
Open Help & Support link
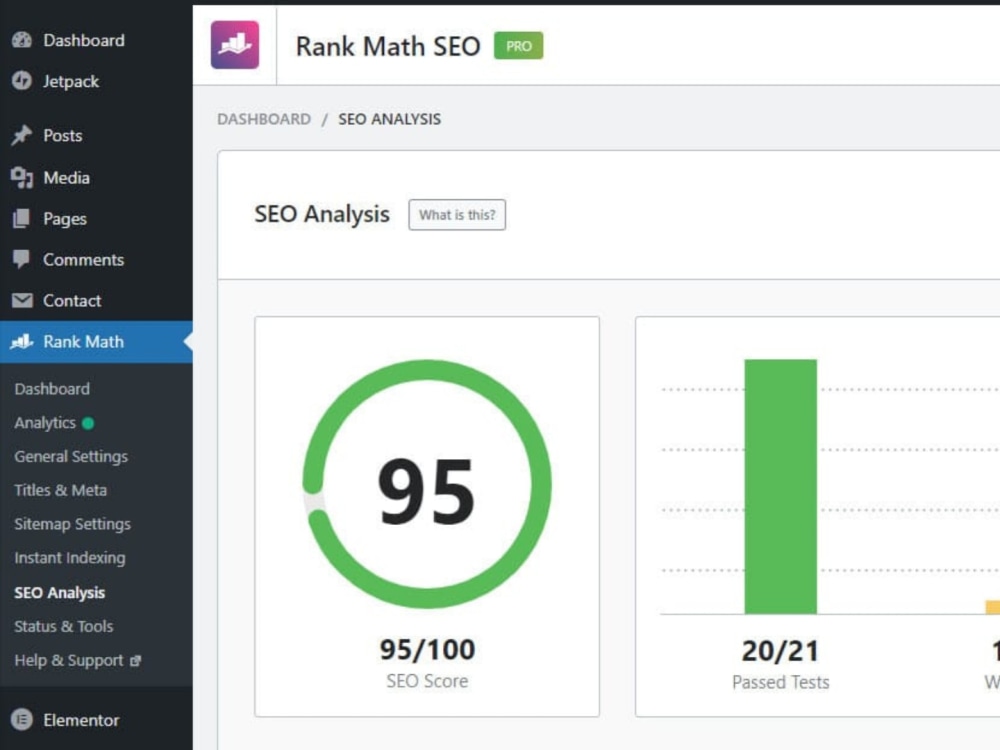point(69,661)
